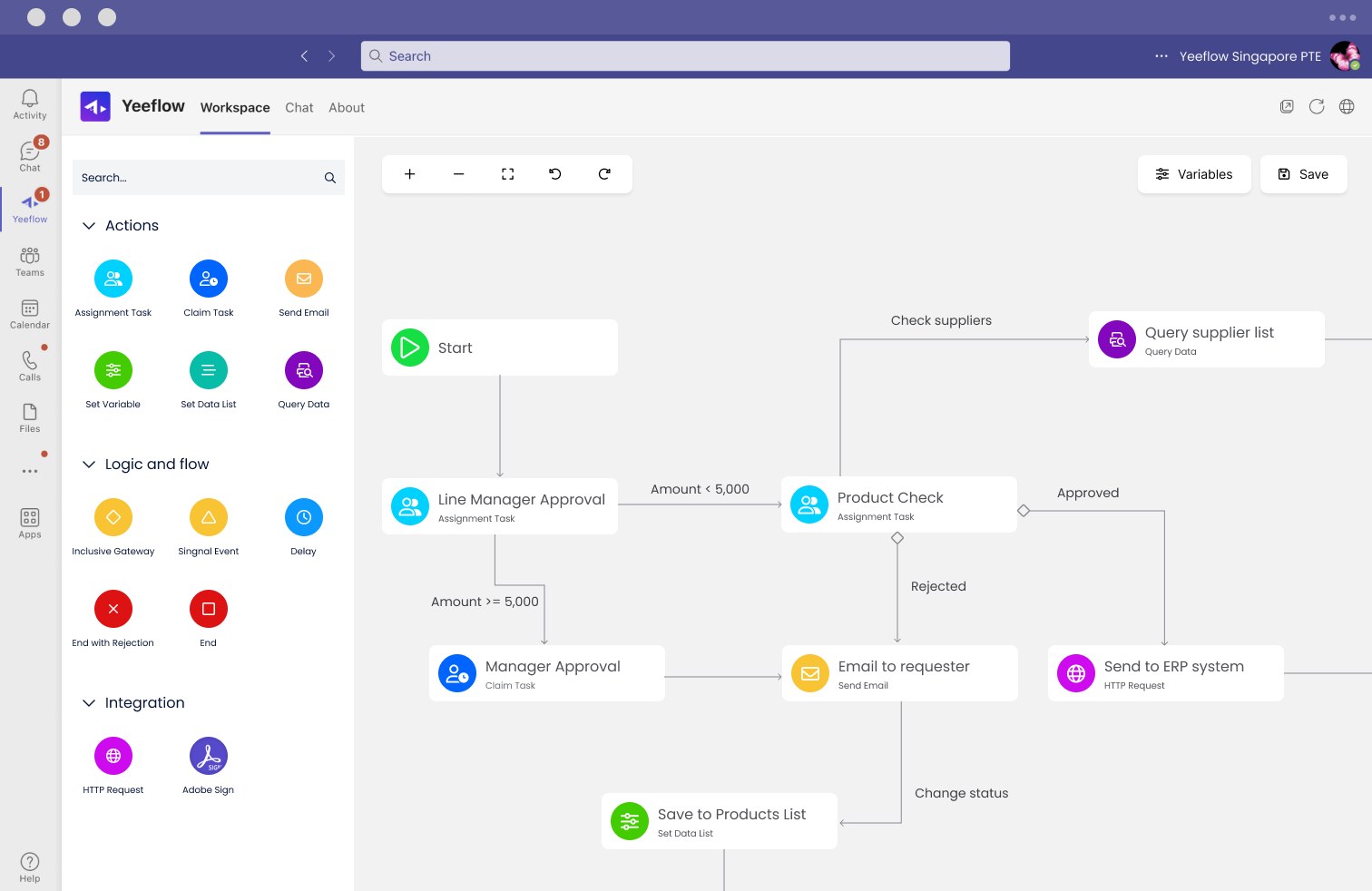Switch to the About tab
This screenshot has width=1372, height=891.
347,107
